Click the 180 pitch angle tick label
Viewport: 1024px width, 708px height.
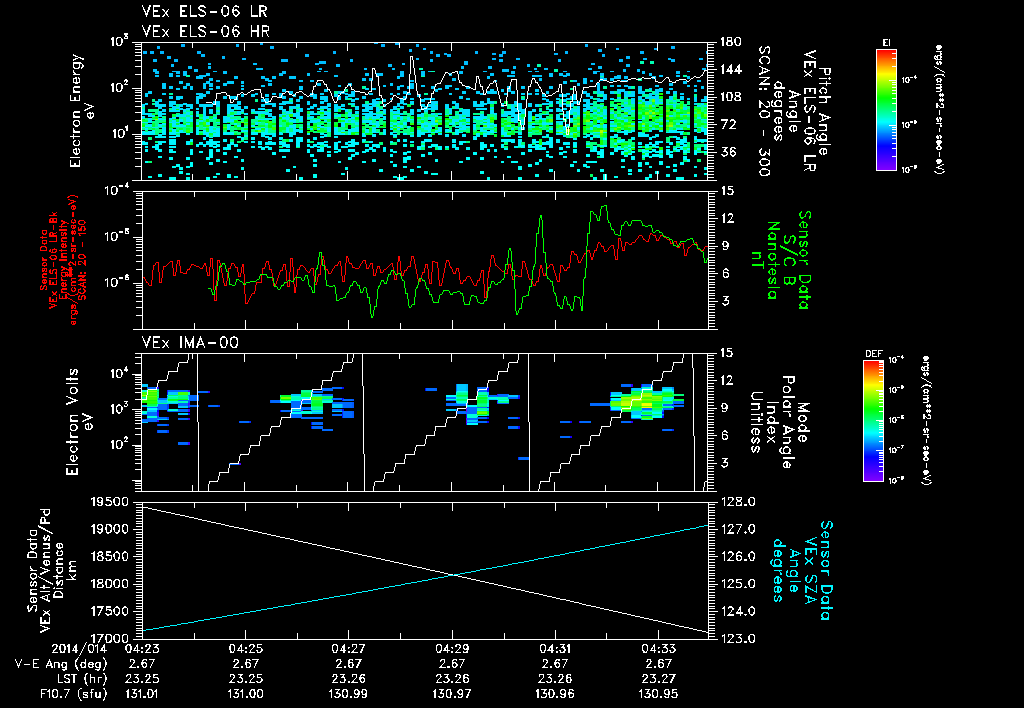tap(730, 42)
